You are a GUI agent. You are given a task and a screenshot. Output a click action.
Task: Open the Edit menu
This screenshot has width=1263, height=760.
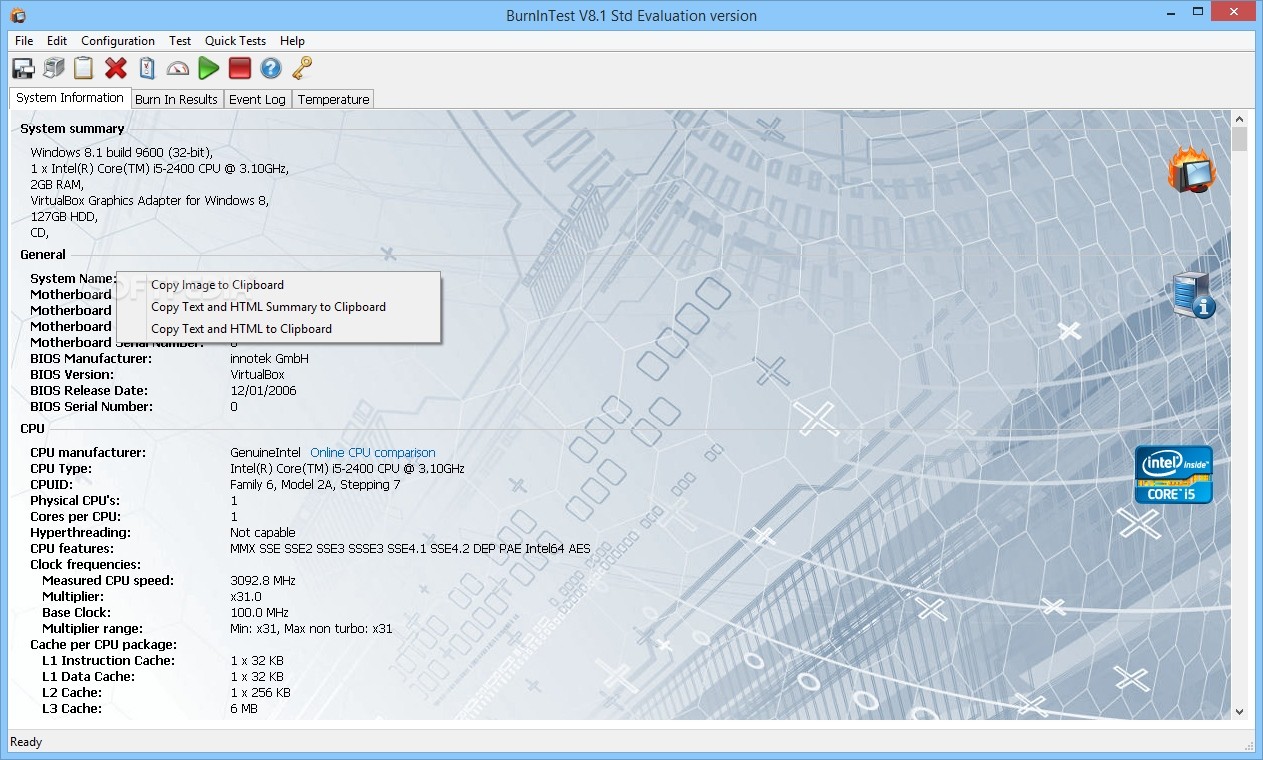(57, 41)
